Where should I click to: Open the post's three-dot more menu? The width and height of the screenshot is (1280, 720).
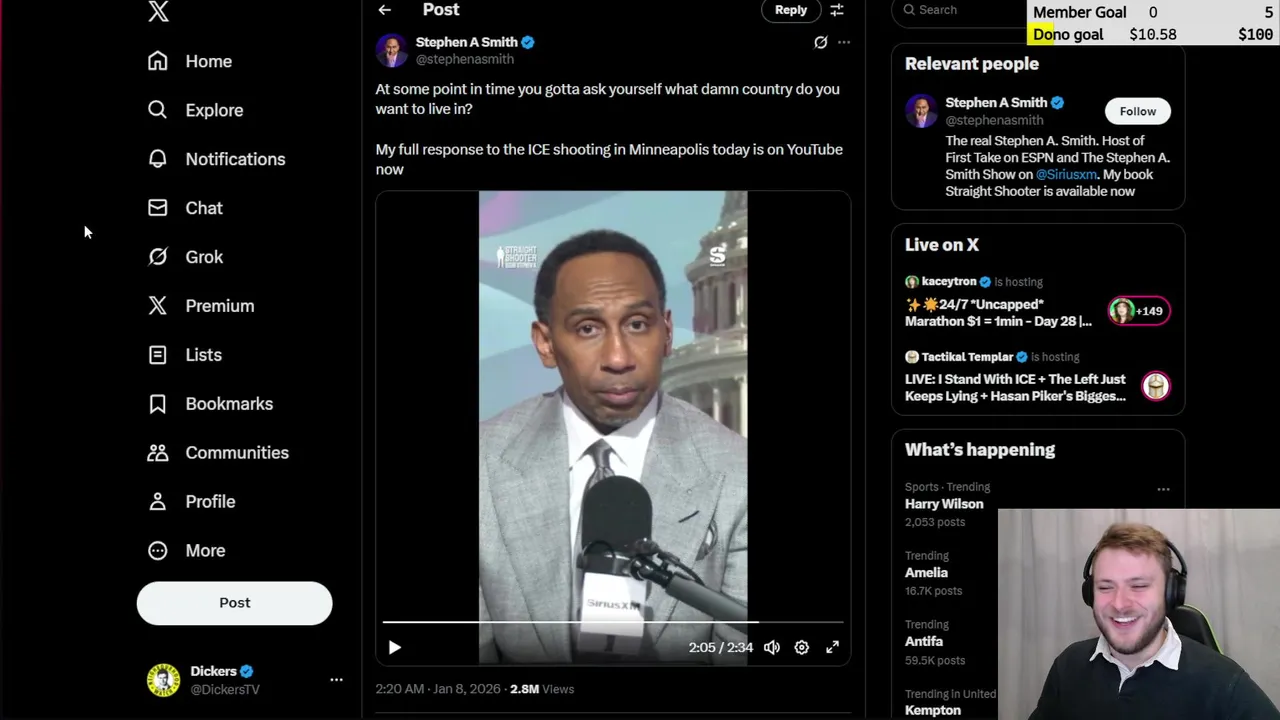coord(844,42)
